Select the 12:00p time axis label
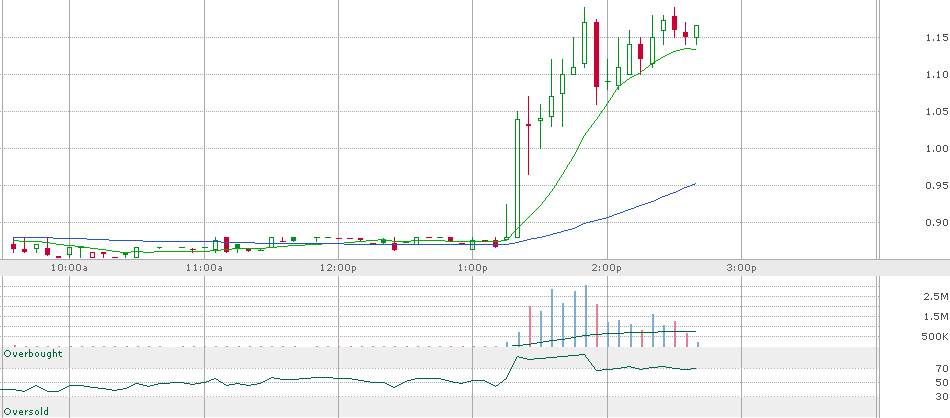Viewport: 950px width, 418px height. pyautogui.click(x=338, y=267)
